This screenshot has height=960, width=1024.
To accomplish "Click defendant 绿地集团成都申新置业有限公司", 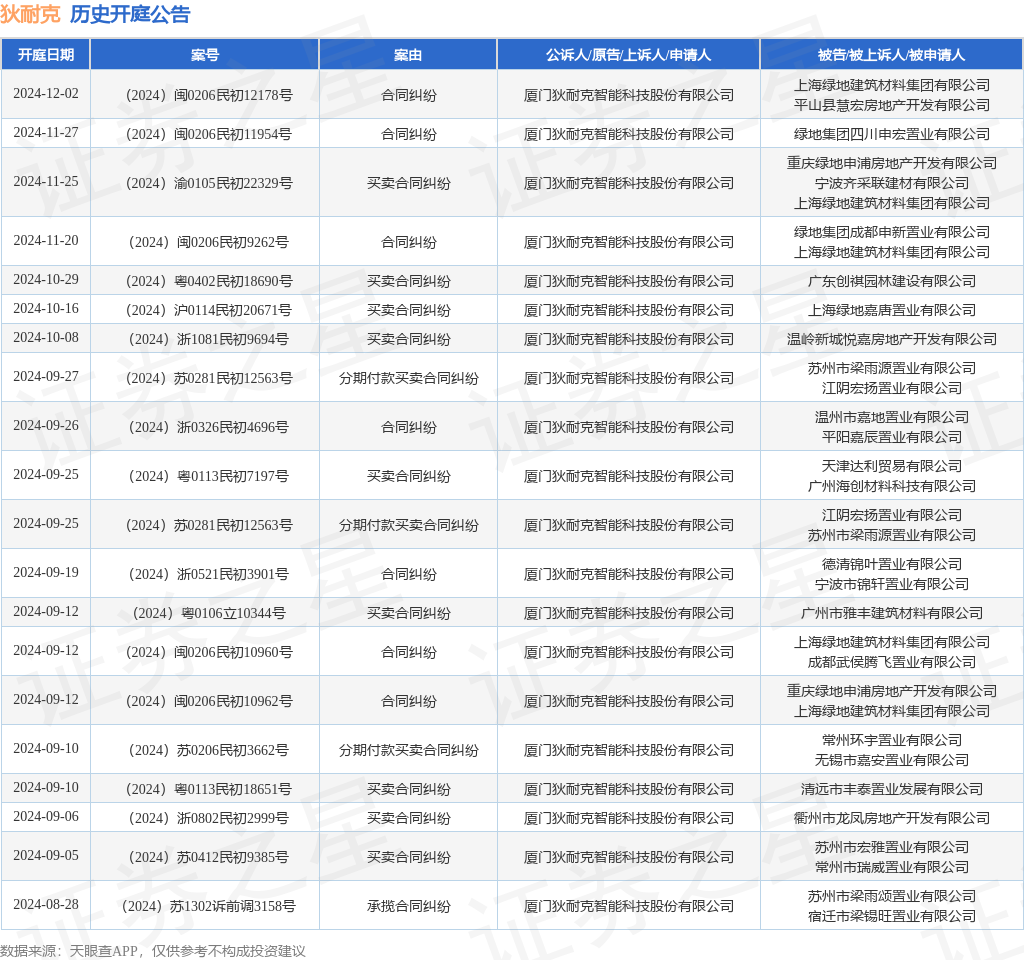I will (x=891, y=232).
